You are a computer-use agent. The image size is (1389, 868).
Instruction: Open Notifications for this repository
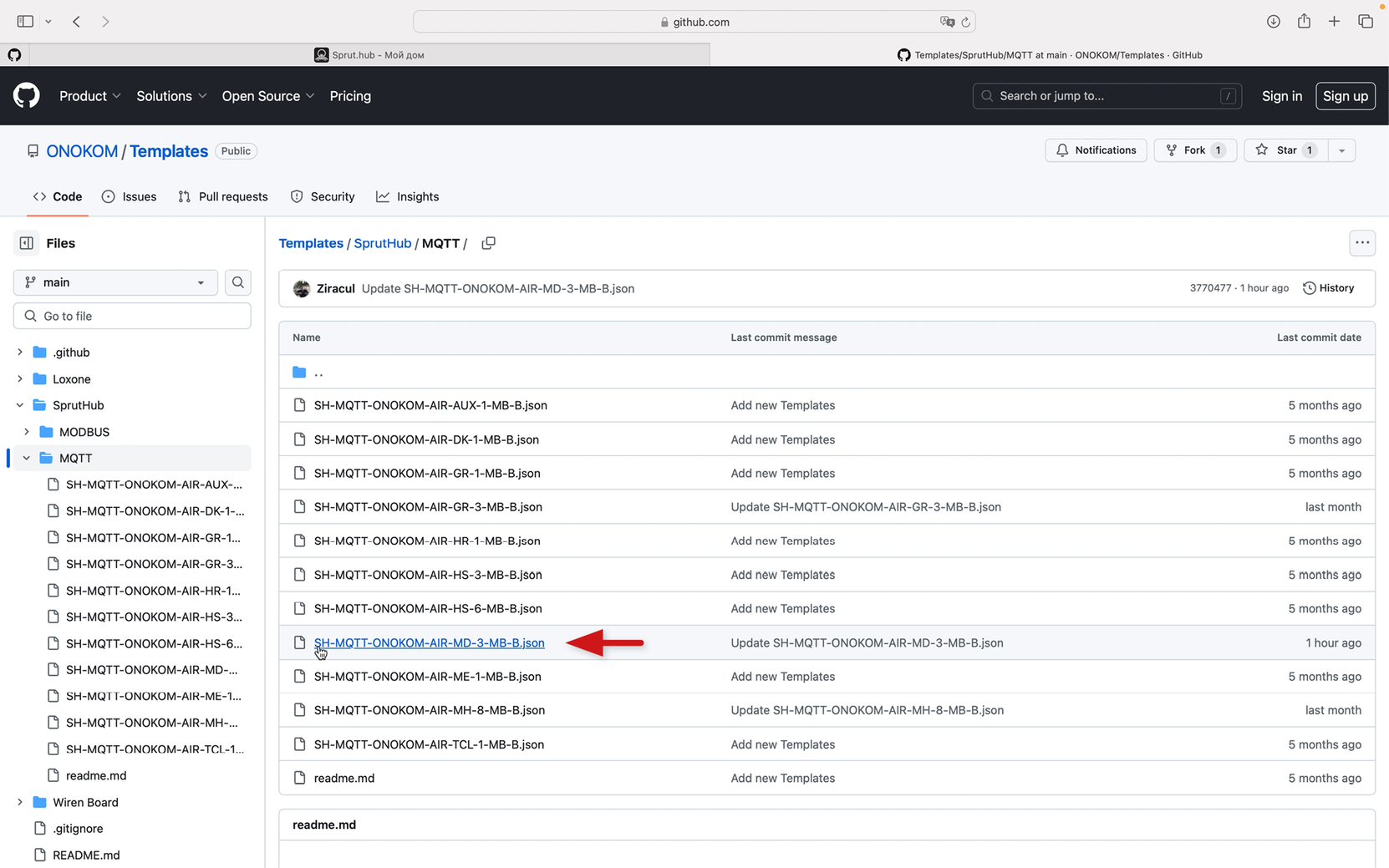[1096, 150]
